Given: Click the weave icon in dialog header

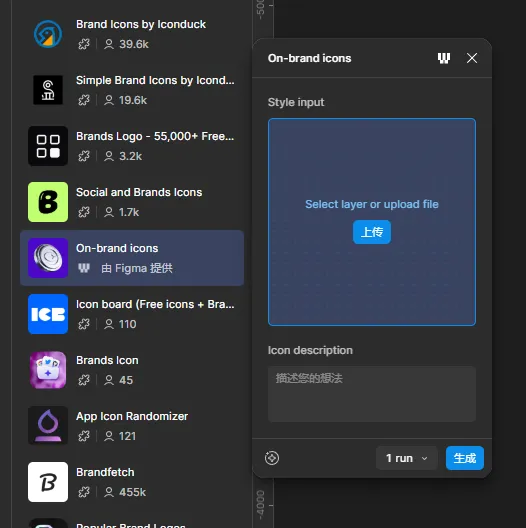Looking at the screenshot, I should coord(444,58).
